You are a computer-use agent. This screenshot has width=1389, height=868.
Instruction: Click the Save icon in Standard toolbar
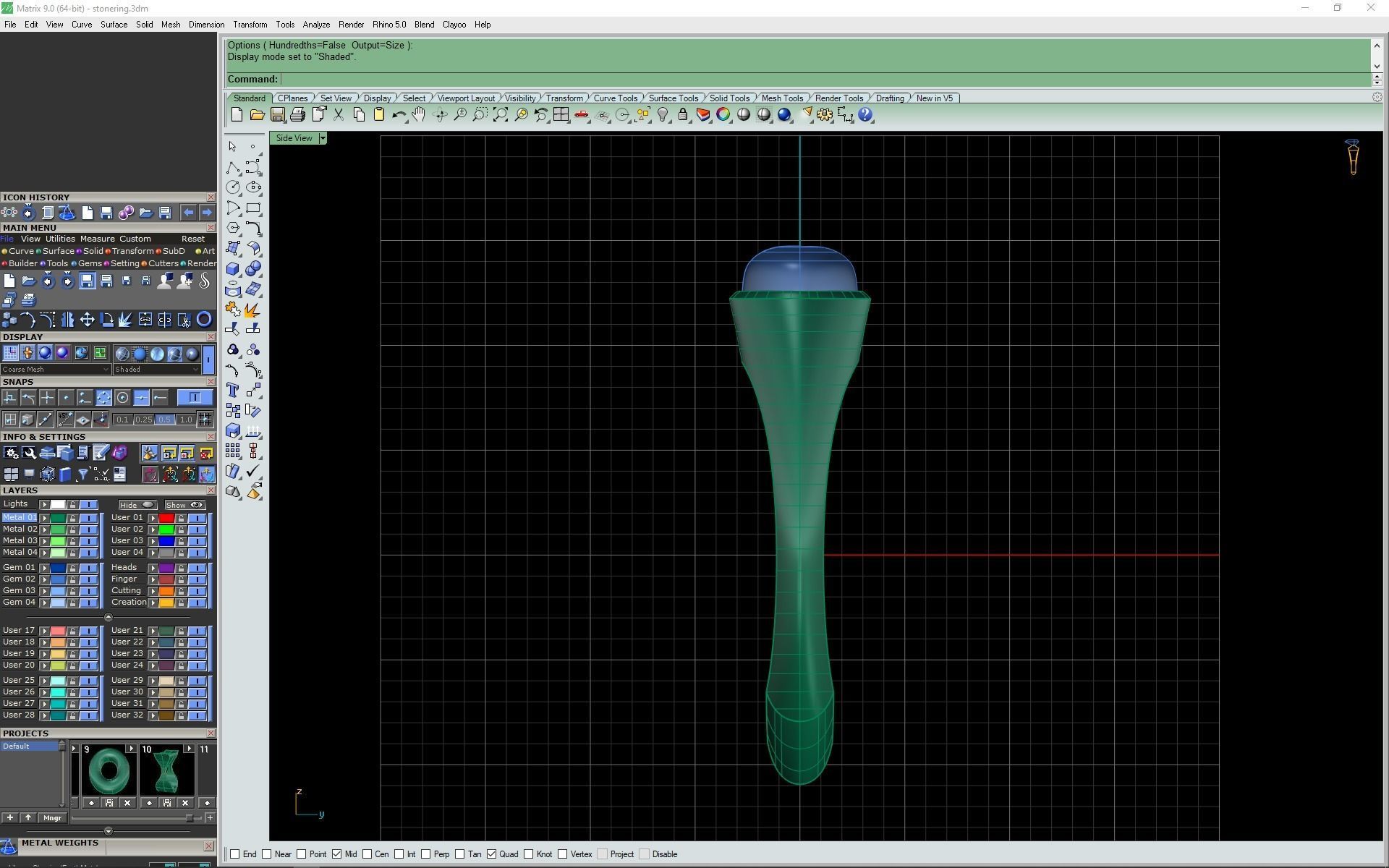[x=277, y=115]
